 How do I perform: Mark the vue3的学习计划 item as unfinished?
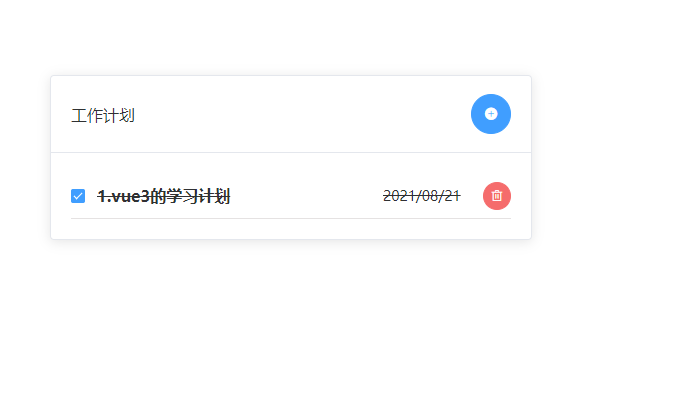[78, 196]
